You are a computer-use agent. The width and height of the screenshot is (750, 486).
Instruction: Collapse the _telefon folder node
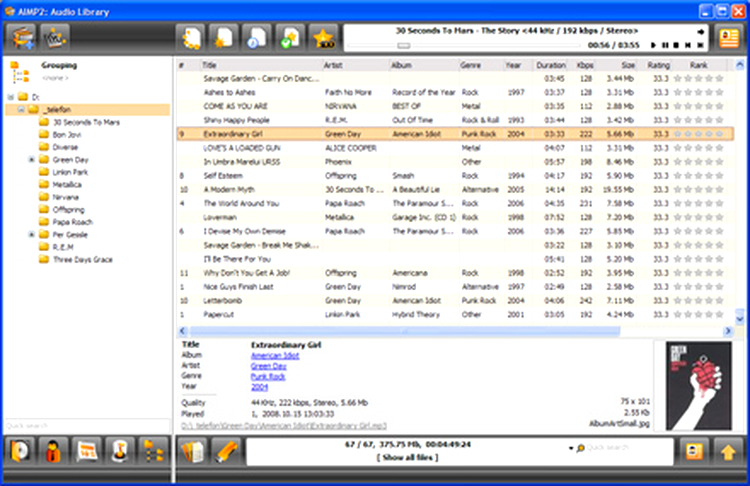21,110
